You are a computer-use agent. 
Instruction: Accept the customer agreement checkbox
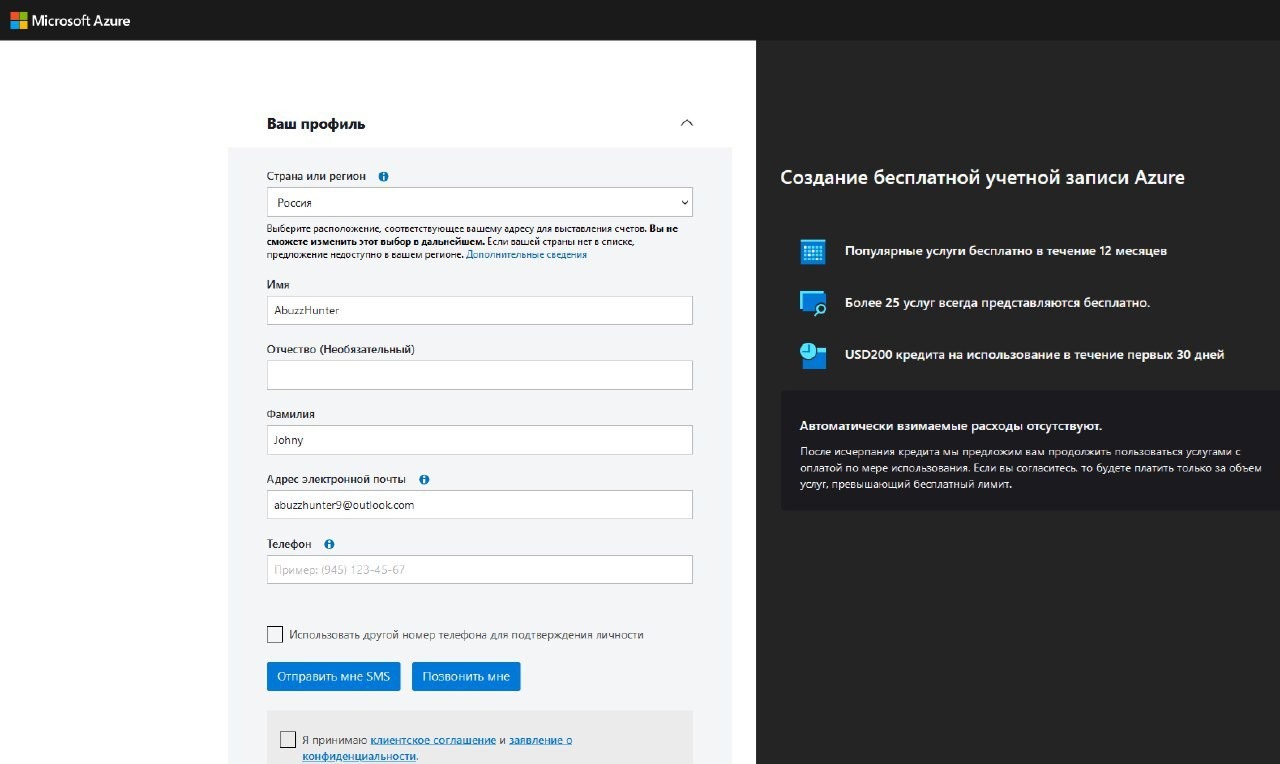pyautogui.click(x=288, y=740)
